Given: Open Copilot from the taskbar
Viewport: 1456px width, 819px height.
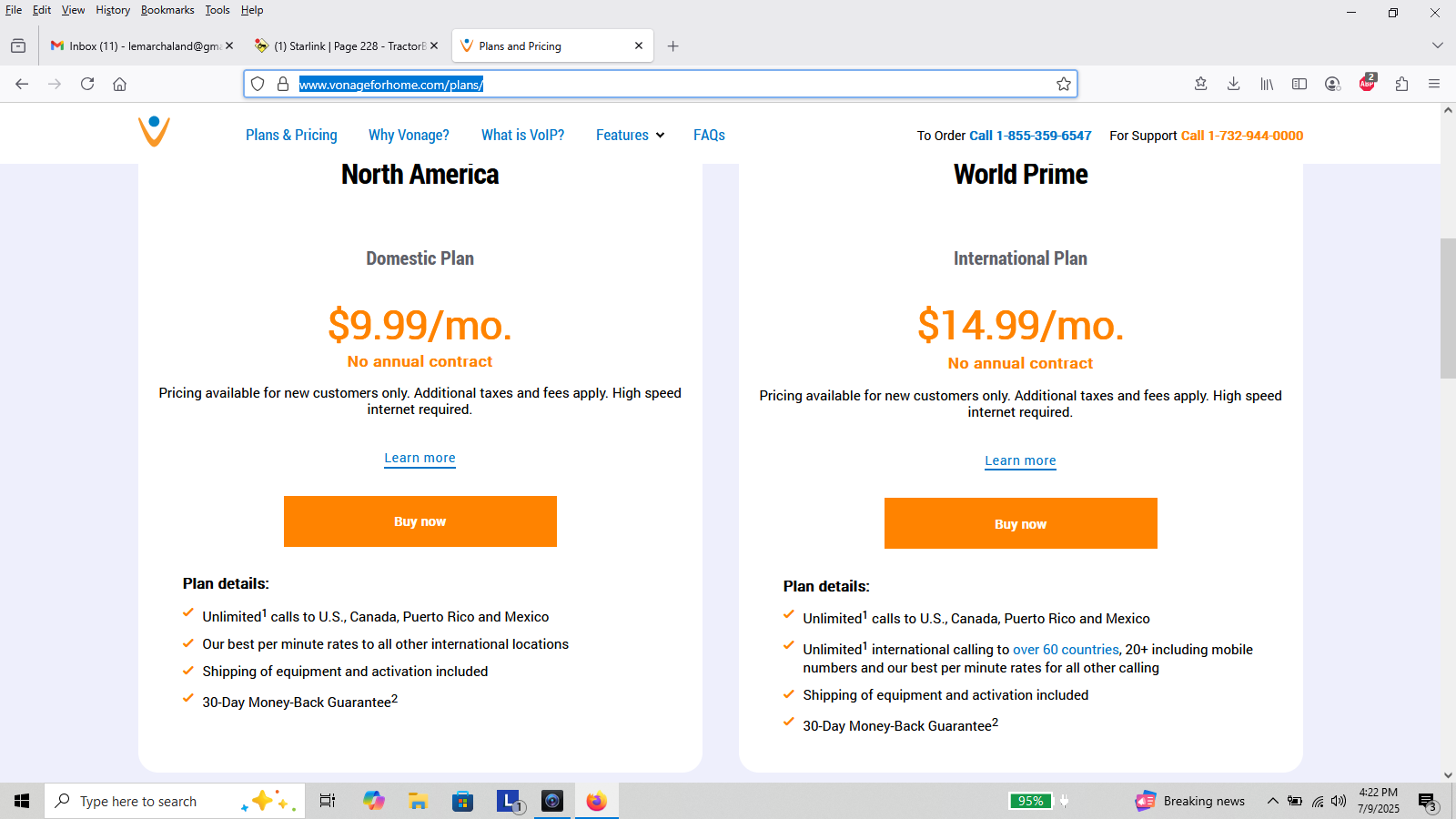Looking at the screenshot, I should click(x=373, y=801).
